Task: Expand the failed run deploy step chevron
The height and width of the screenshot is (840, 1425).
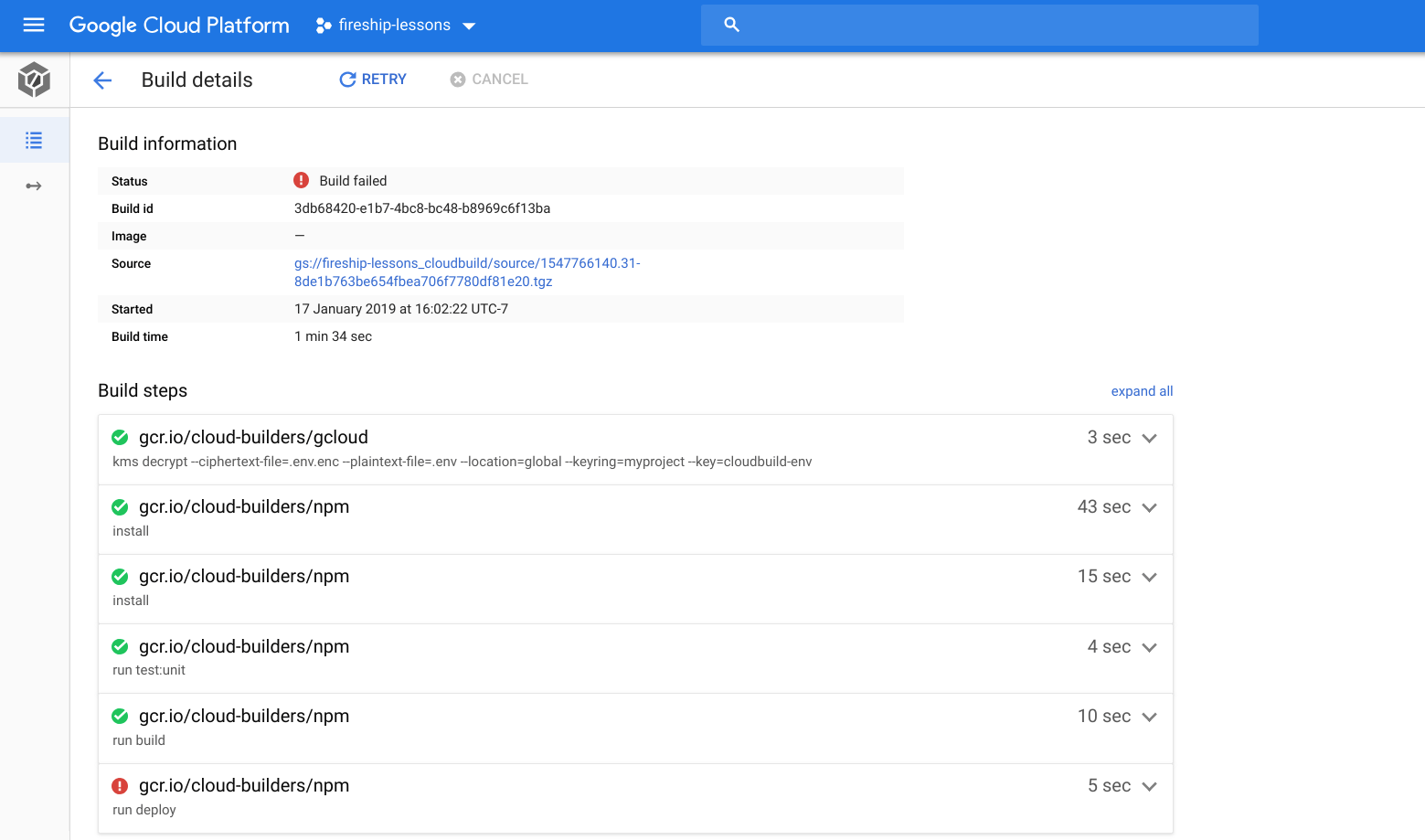Action: click(x=1150, y=786)
